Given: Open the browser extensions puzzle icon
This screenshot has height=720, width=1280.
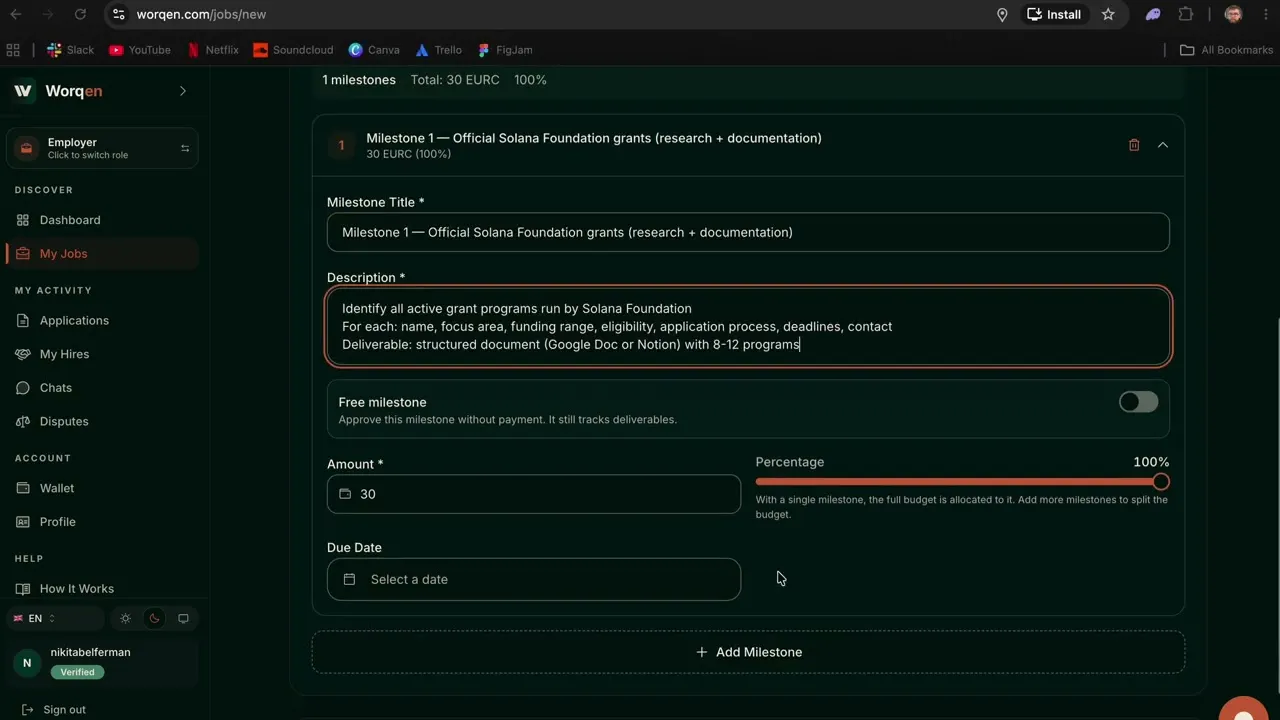Looking at the screenshot, I should 1186,14.
